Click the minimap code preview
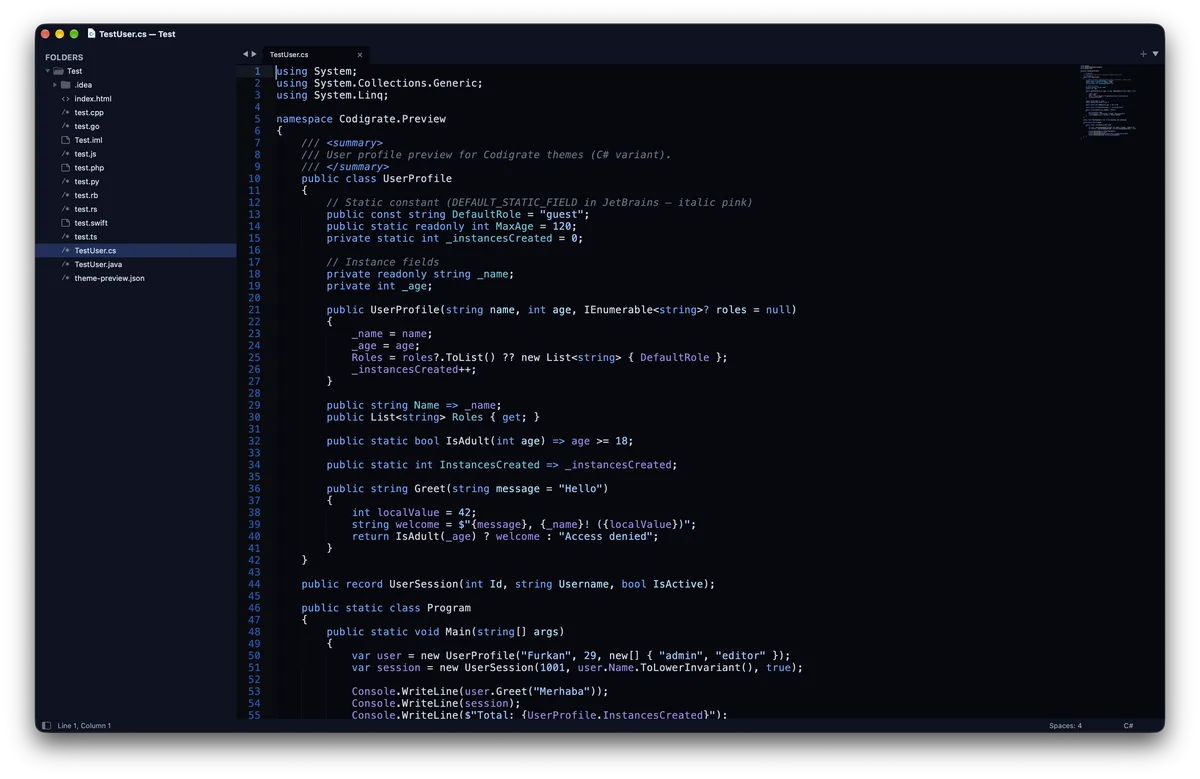 (x=1109, y=100)
